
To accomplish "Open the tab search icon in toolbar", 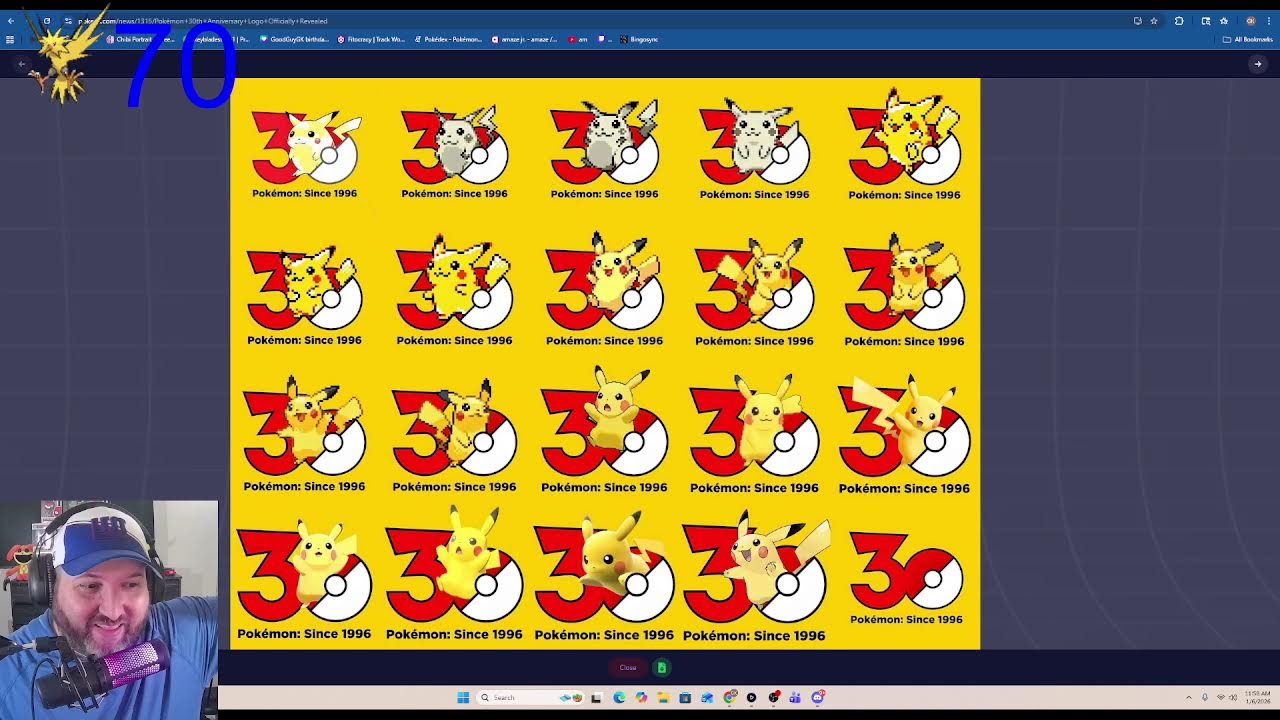I will pyautogui.click(x=1206, y=21).
